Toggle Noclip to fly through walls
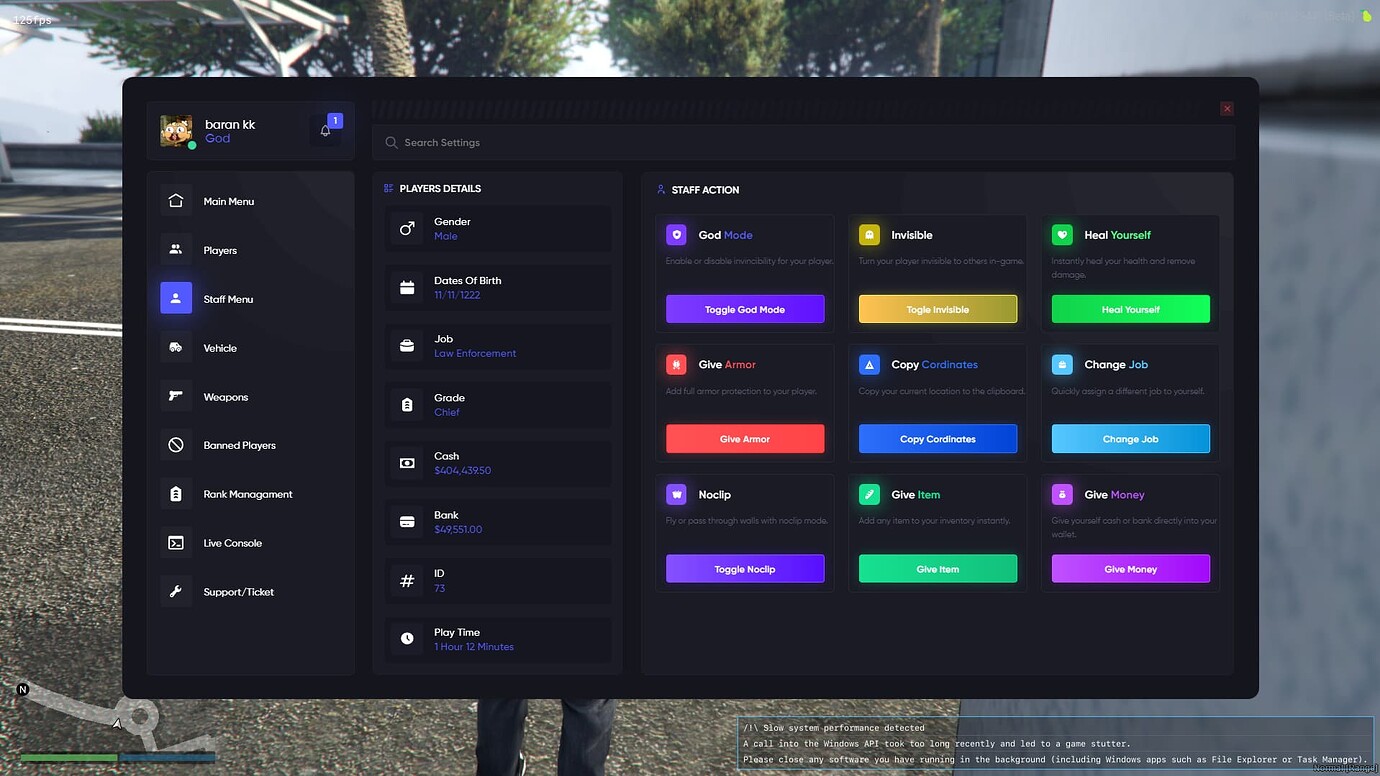 coord(745,568)
